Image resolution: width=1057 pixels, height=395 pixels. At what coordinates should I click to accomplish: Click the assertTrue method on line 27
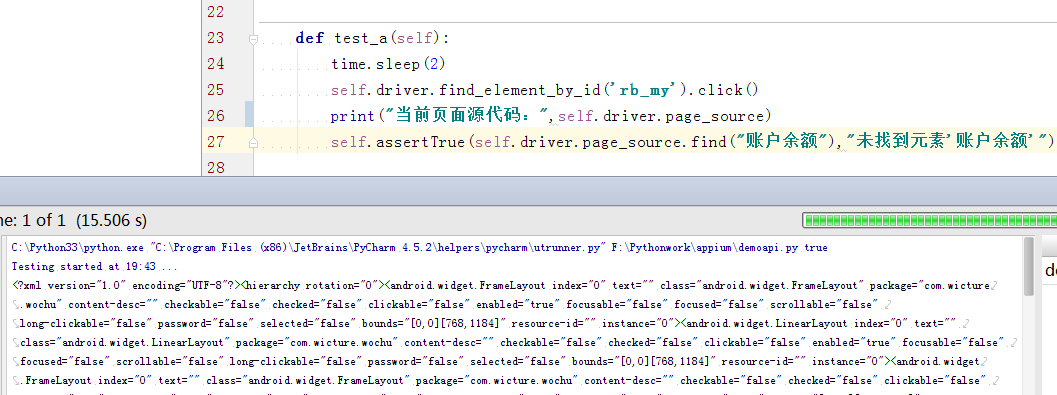[x=421, y=142]
